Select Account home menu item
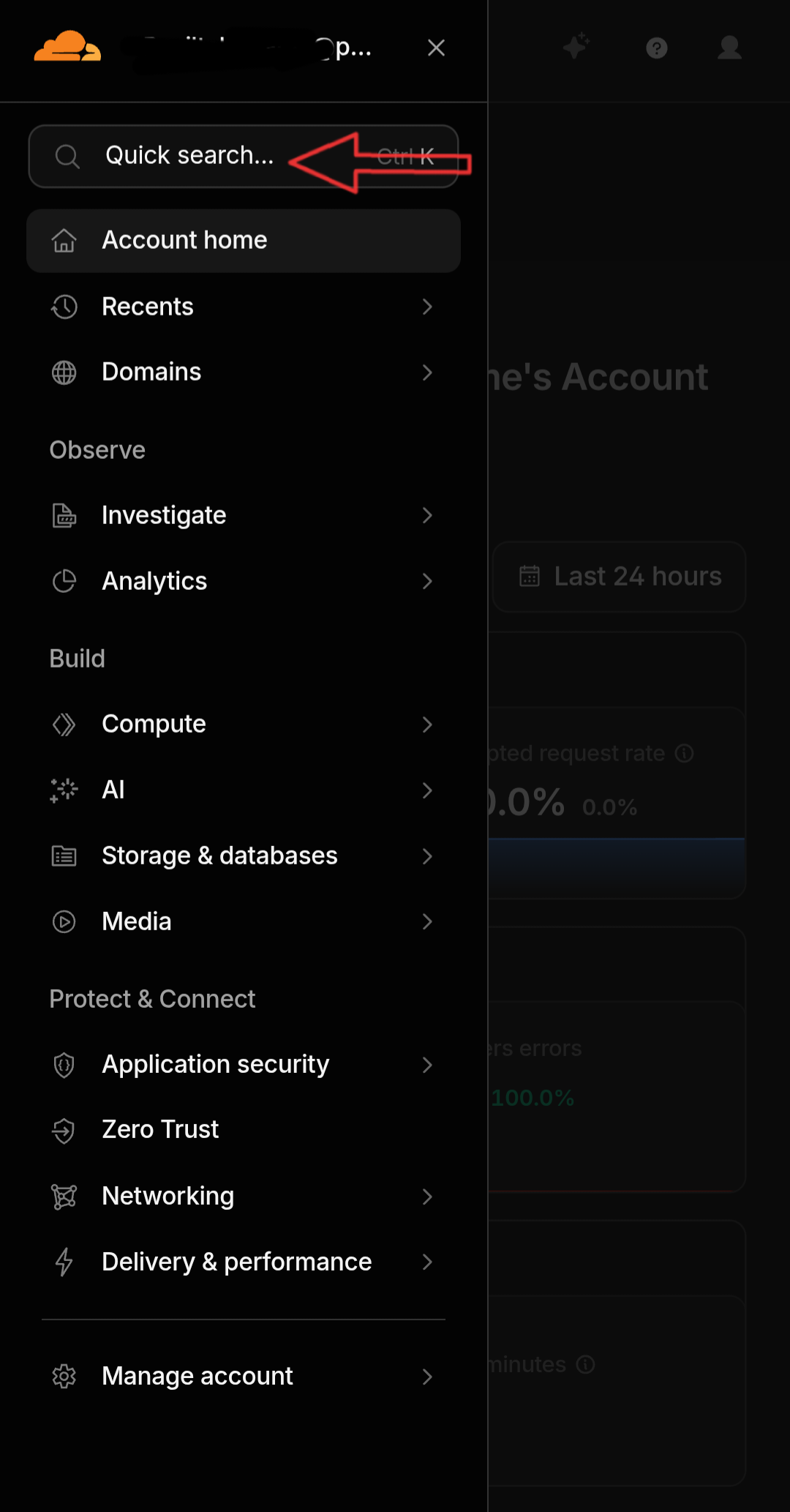Image resolution: width=790 pixels, height=1512 pixels. click(244, 241)
